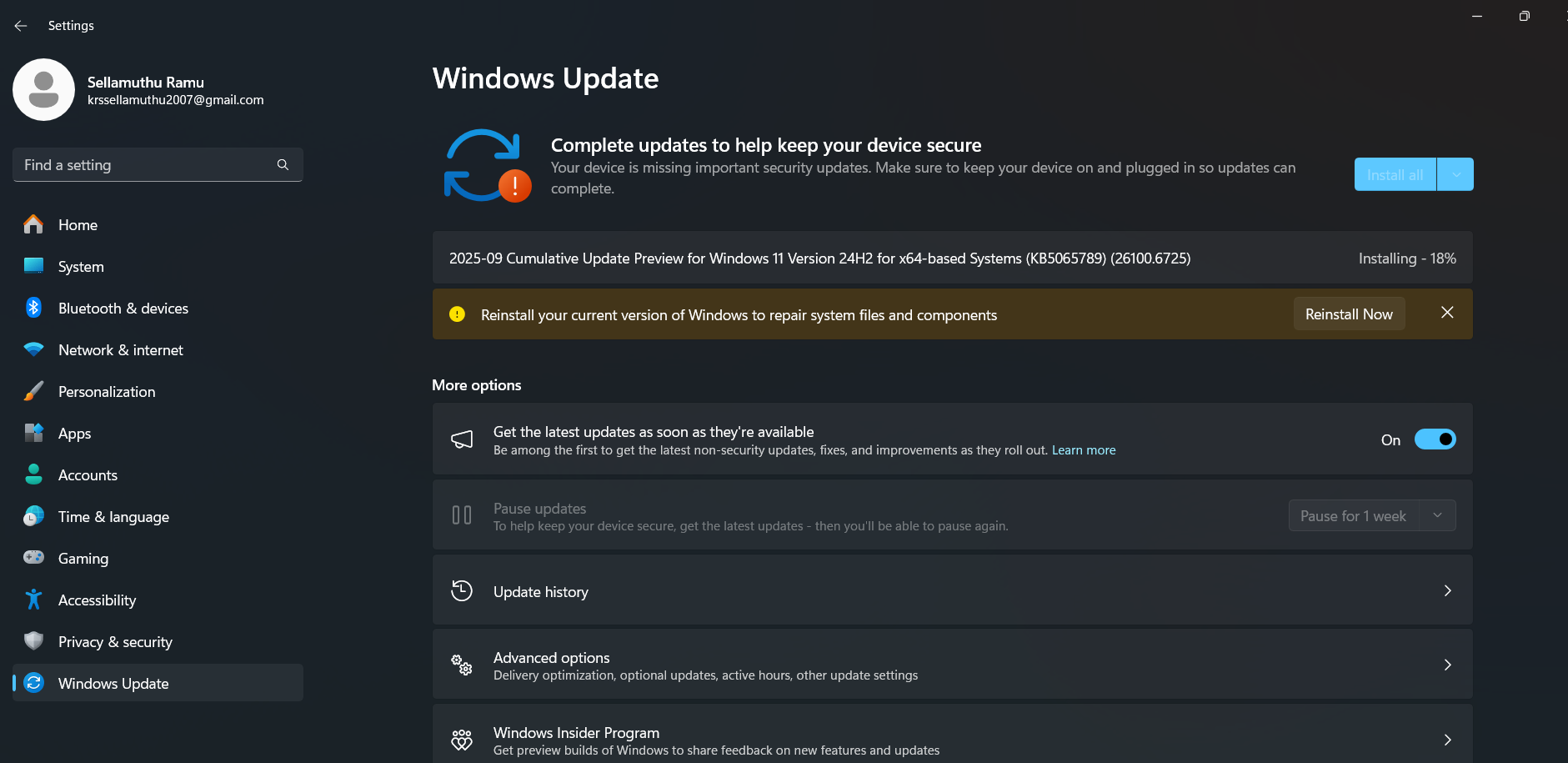Image resolution: width=1568 pixels, height=763 pixels.
Task: Open the Bluetooth & devices icon
Action: pyautogui.click(x=33, y=308)
